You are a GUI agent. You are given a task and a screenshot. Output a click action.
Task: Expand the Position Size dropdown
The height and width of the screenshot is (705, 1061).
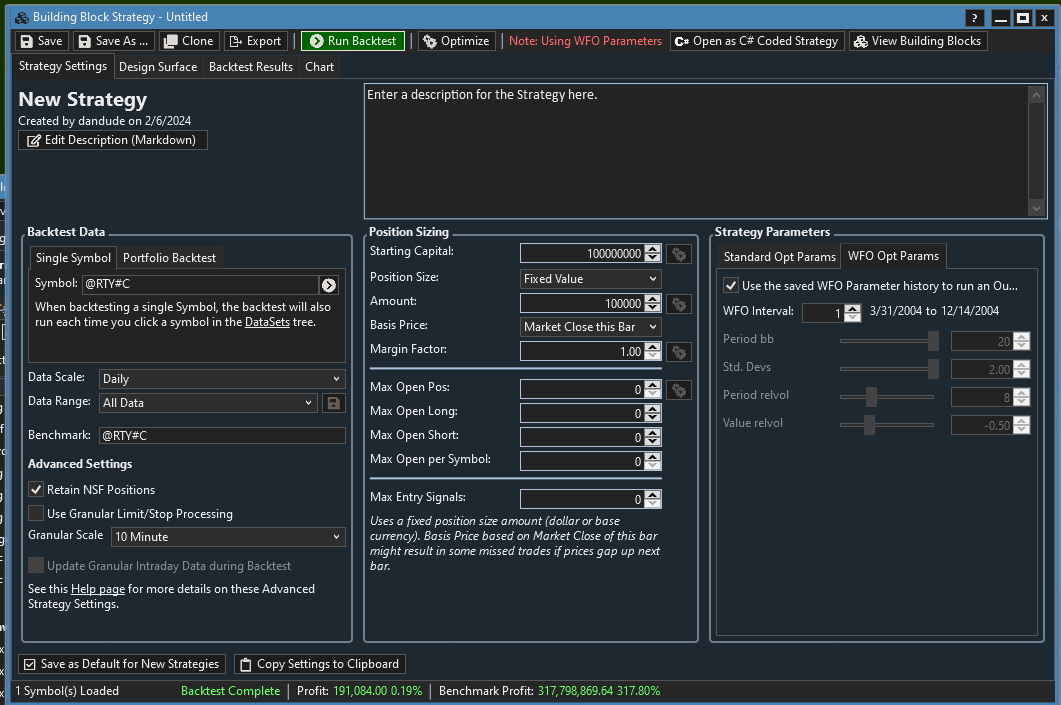point(590,279)
